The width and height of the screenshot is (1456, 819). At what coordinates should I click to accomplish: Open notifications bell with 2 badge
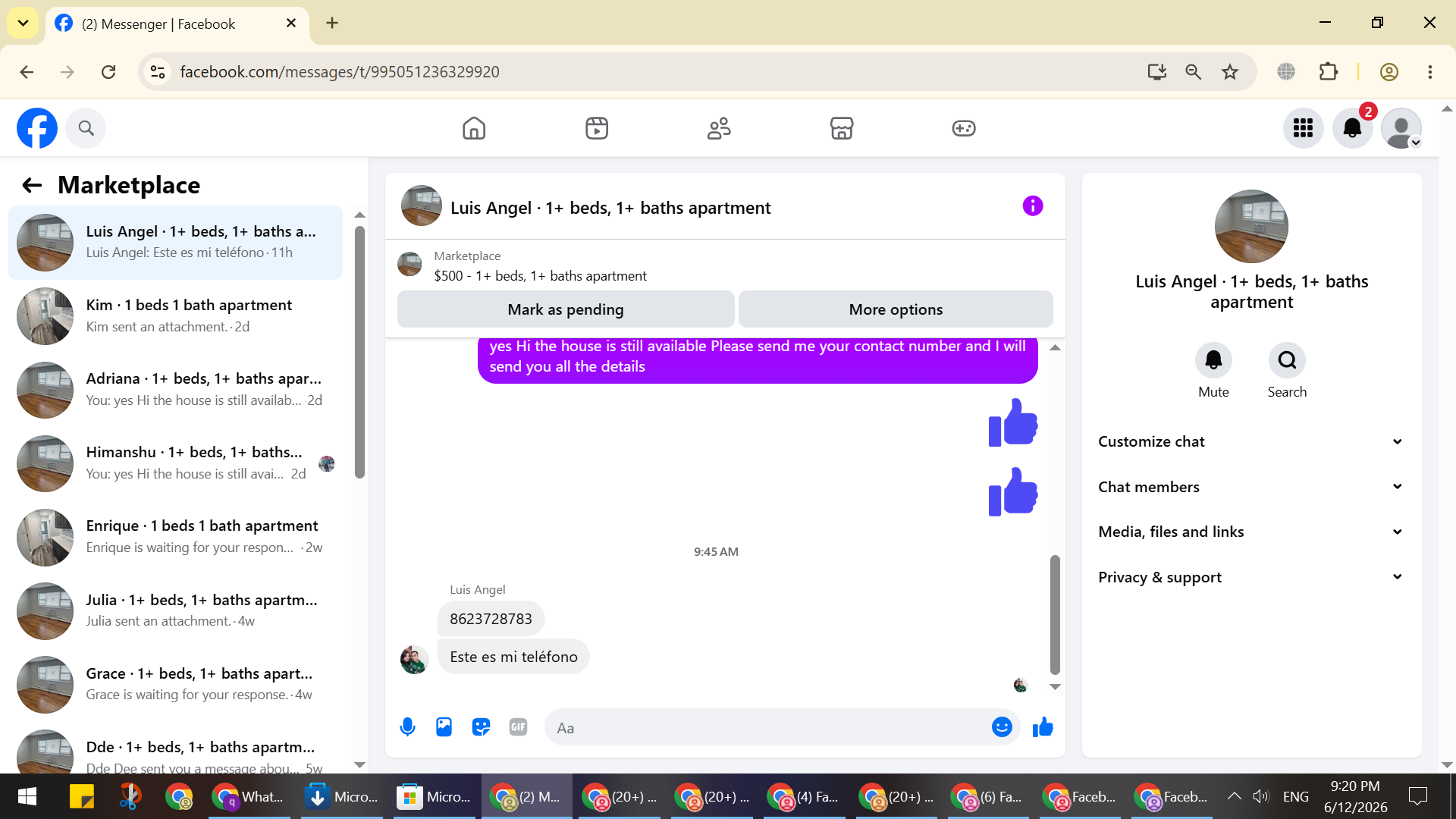(1352, 128)
